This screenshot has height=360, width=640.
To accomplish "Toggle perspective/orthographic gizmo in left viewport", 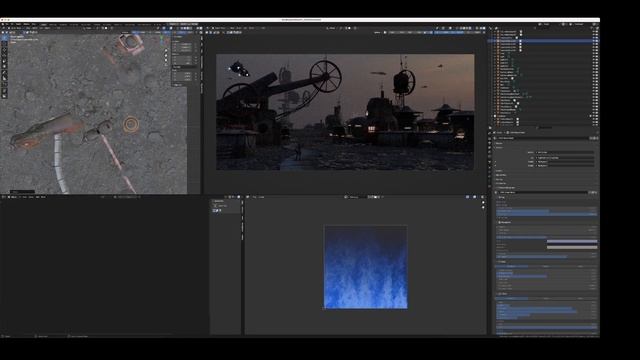I will tap(166, 64).
